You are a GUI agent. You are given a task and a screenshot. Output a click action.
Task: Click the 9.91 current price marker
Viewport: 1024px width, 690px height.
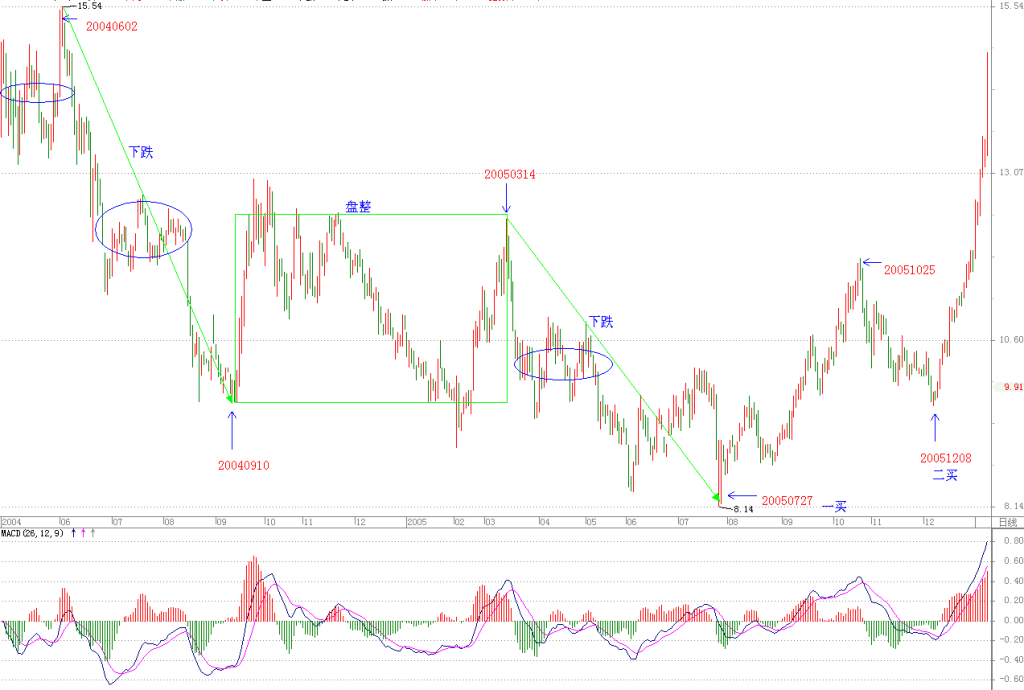point(1014,387)
